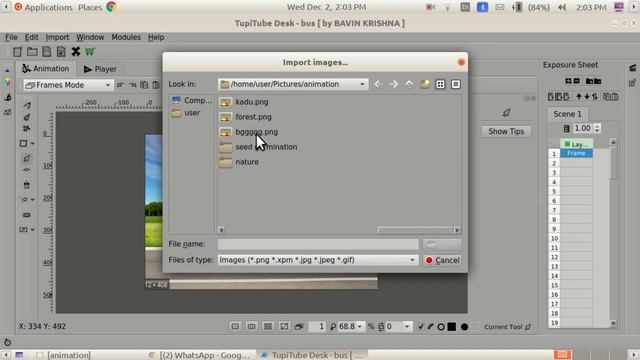Viewport: 640px width, 360px height.
Task: Move frame down arrow in Exposure Sheet
Action: tap(587, 97)
